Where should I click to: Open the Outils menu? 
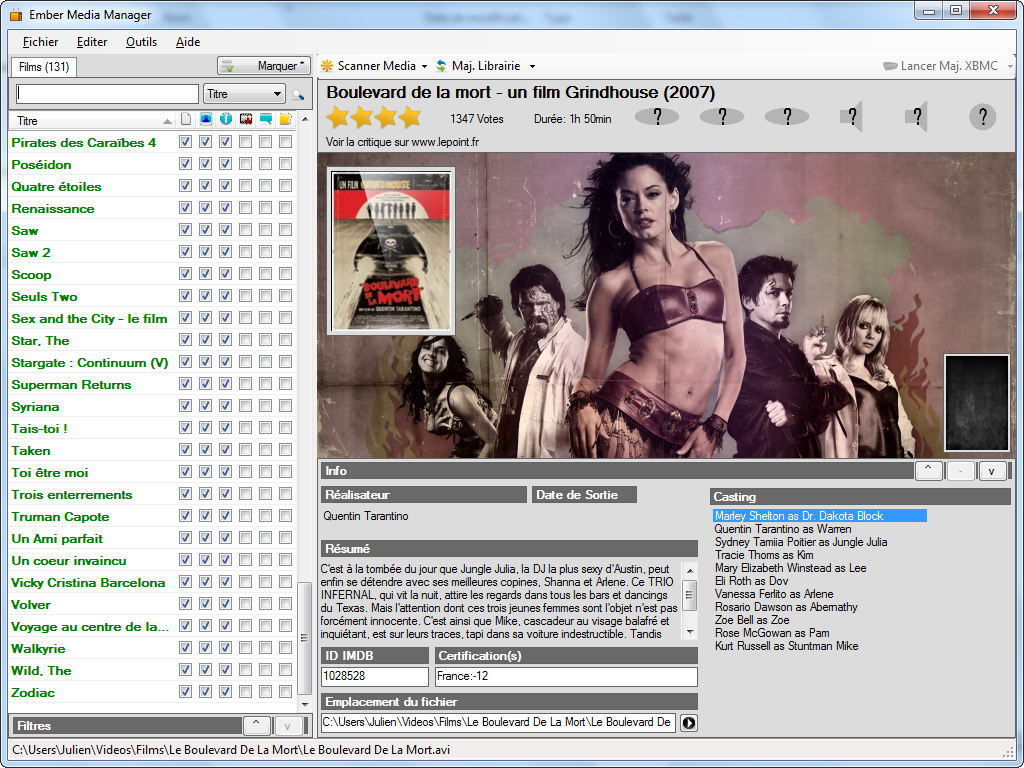[141, 42]
